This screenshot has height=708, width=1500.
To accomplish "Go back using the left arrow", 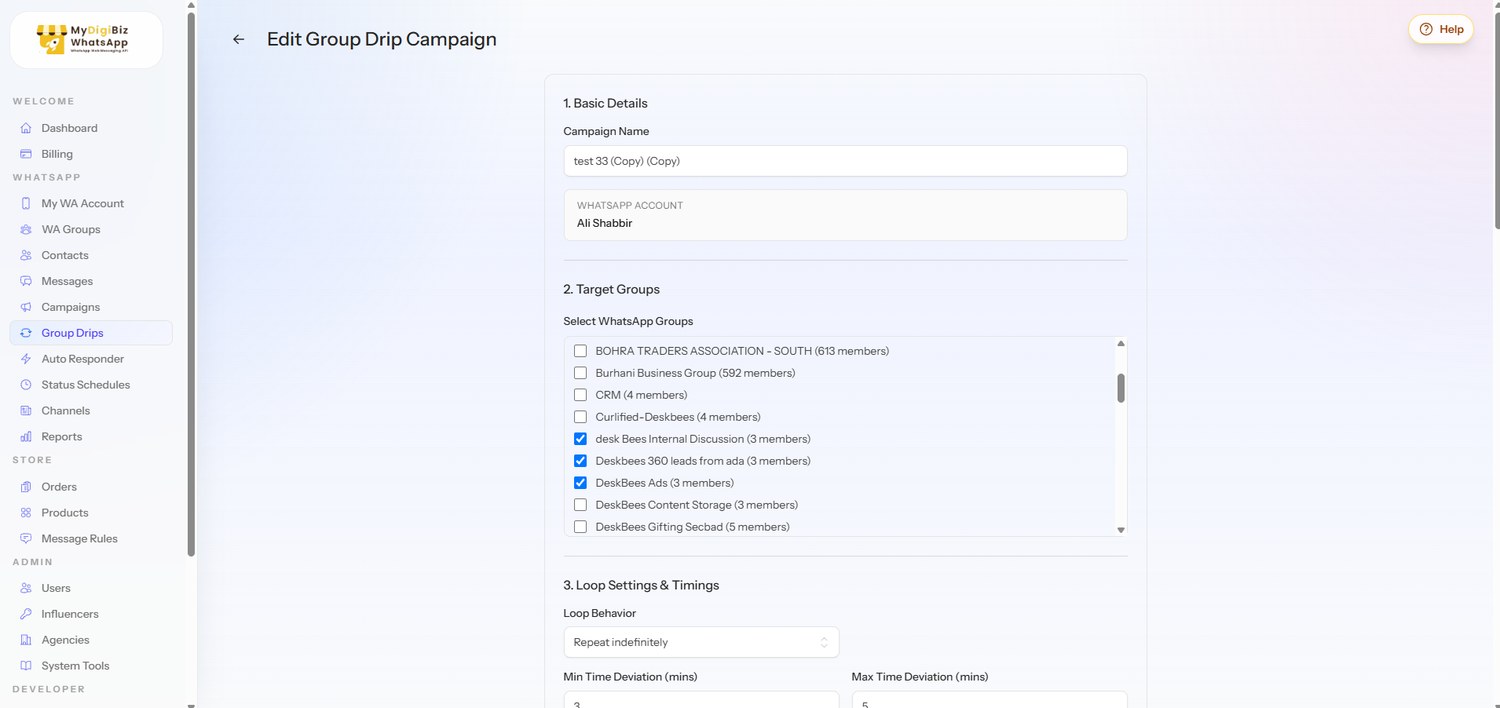I will [238, 40].
